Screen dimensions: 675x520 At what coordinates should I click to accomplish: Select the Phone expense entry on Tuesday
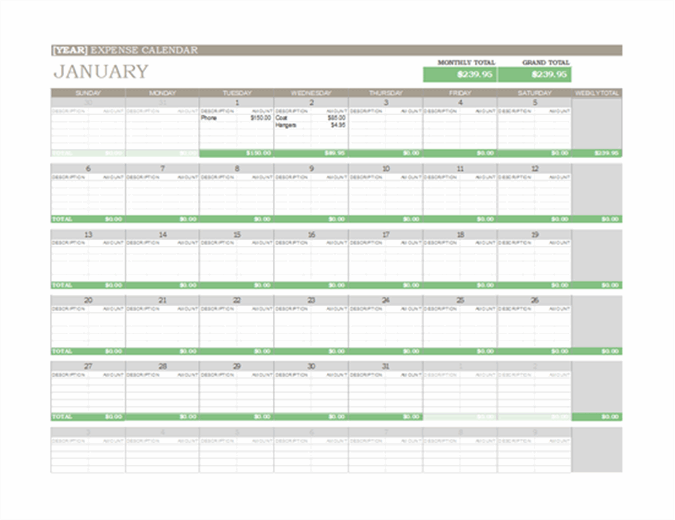(209, 118)
